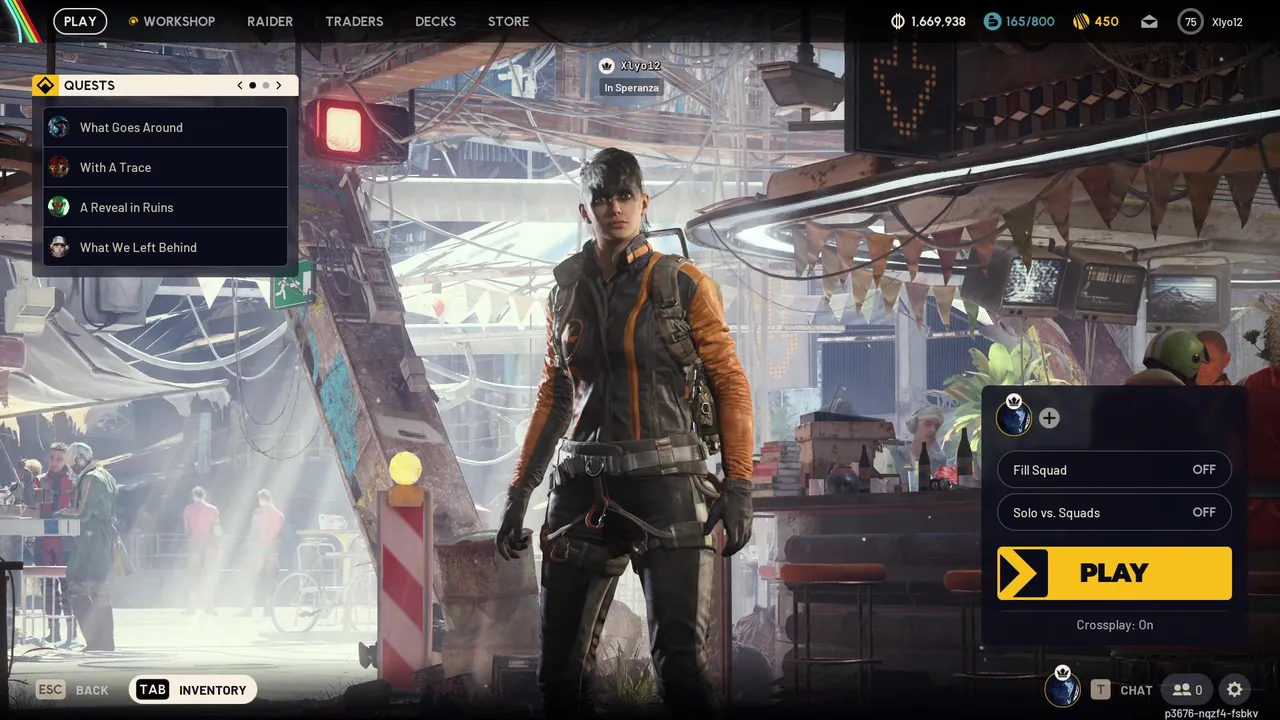This screenshot has height=720, width=1280.
Task: Click the blue 165/800 currency counter
Action: [x=1019, y=21]
